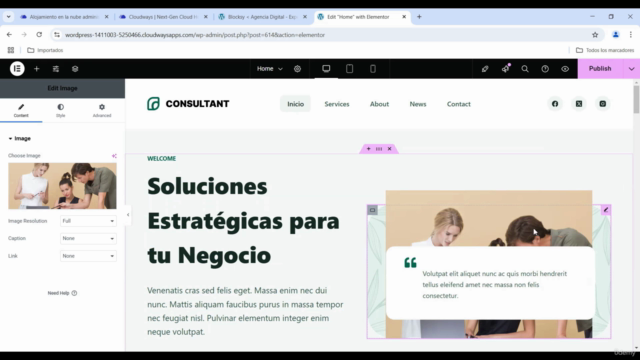The height and width of the screenshot is (360, 640).
Task: Open the tab search dropdown arrow
Action: (x=8, y=17)
